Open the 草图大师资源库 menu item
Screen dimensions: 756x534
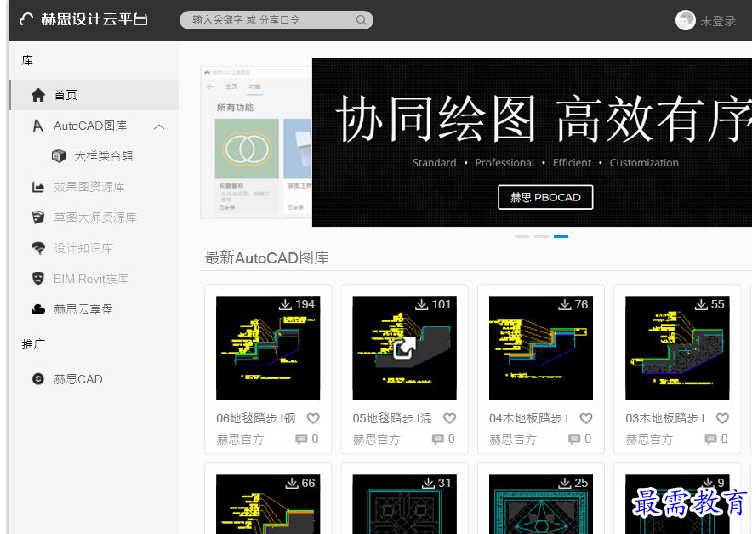[95, 217]
